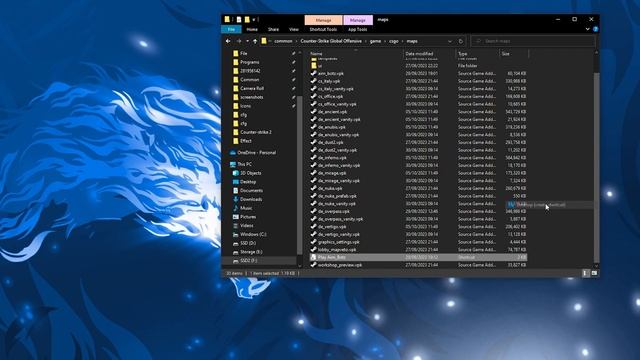Open the Home ribbon tab
640x360 pixels.
tap(252, 29)
